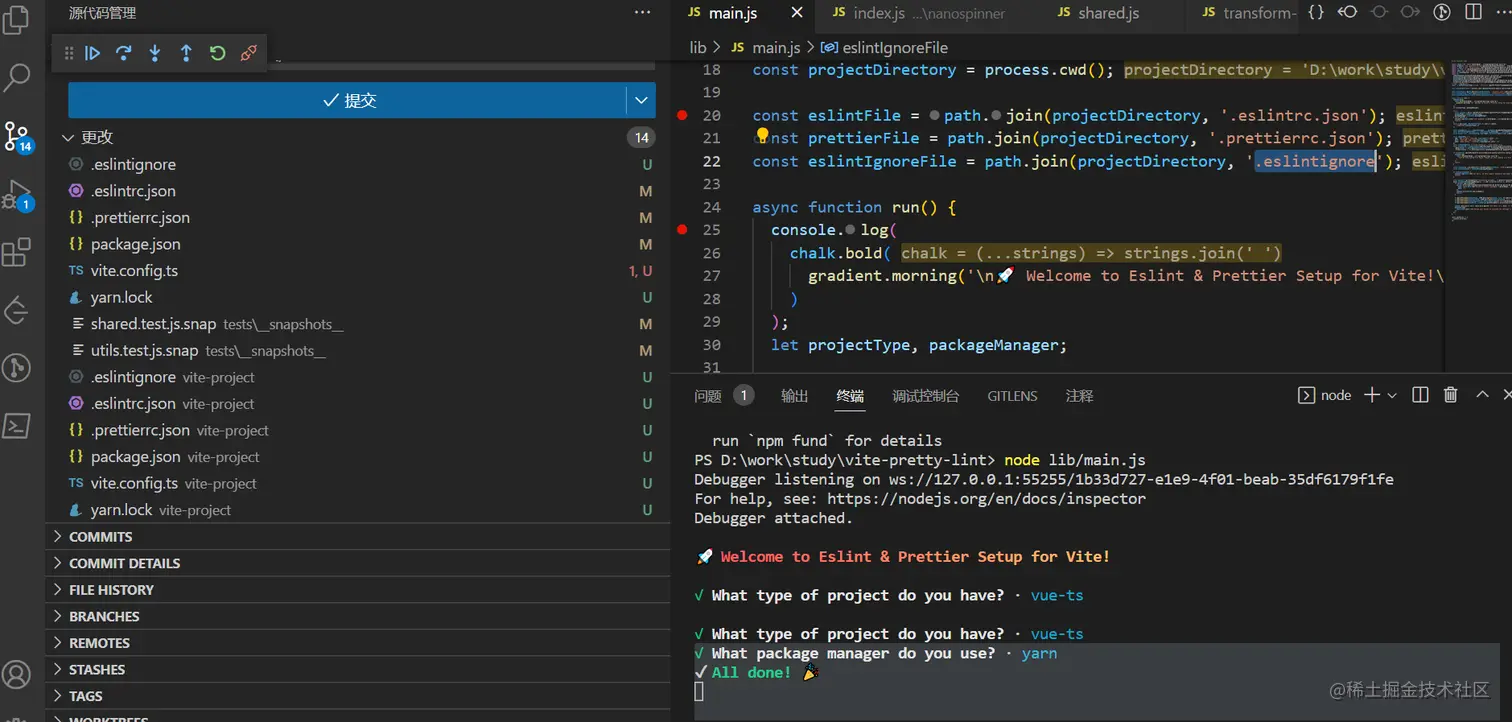Click main.js in the breadcrumb path
The image size is (1512, 722).
click(x=776, y=47)
